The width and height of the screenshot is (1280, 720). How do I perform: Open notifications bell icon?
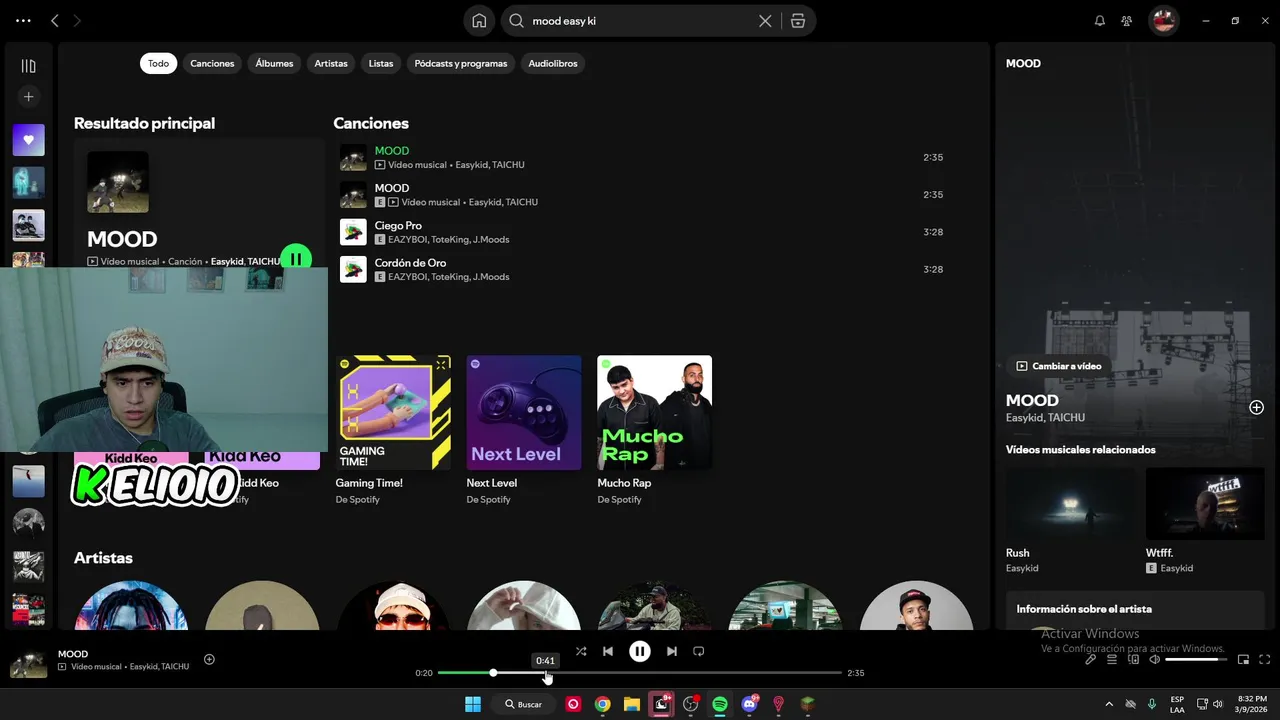coord(1100,21)
